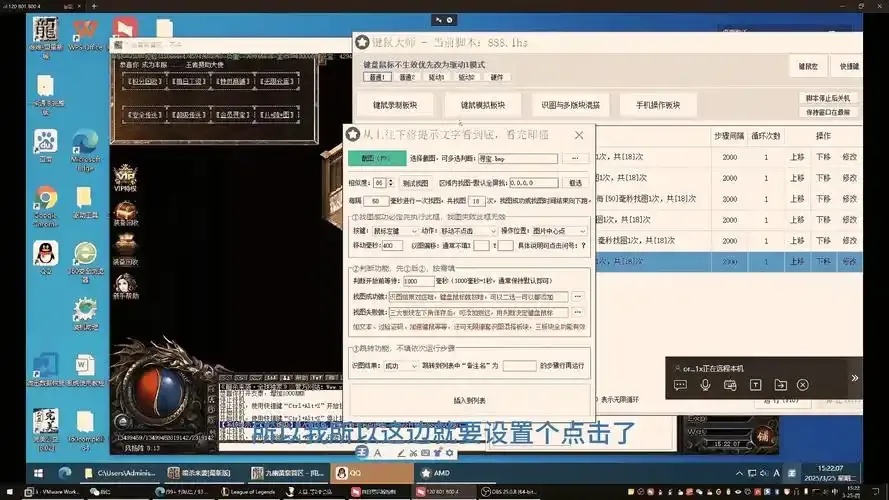Click the 测试找图 button
The height and width of the screenshot is (500, 889).
click(x=416, y=183)
